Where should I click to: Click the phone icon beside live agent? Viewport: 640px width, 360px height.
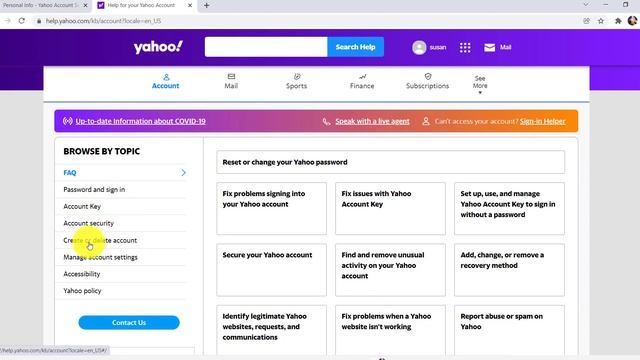pos(326,122)
